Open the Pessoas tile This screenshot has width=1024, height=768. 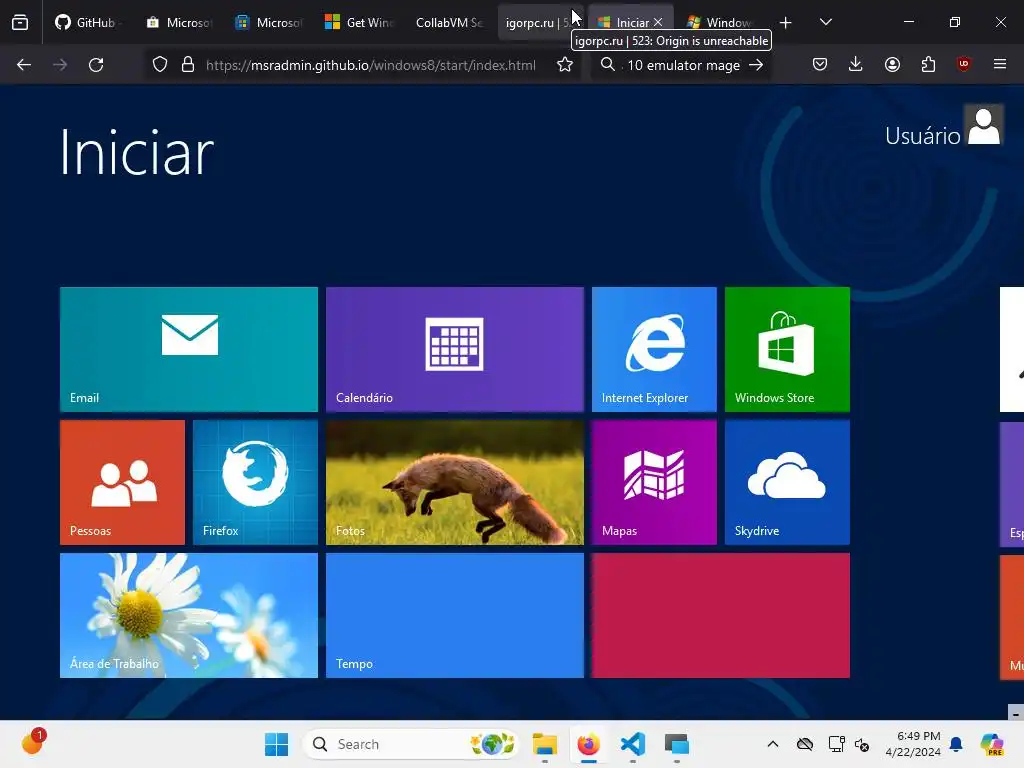tap(122, 482)
